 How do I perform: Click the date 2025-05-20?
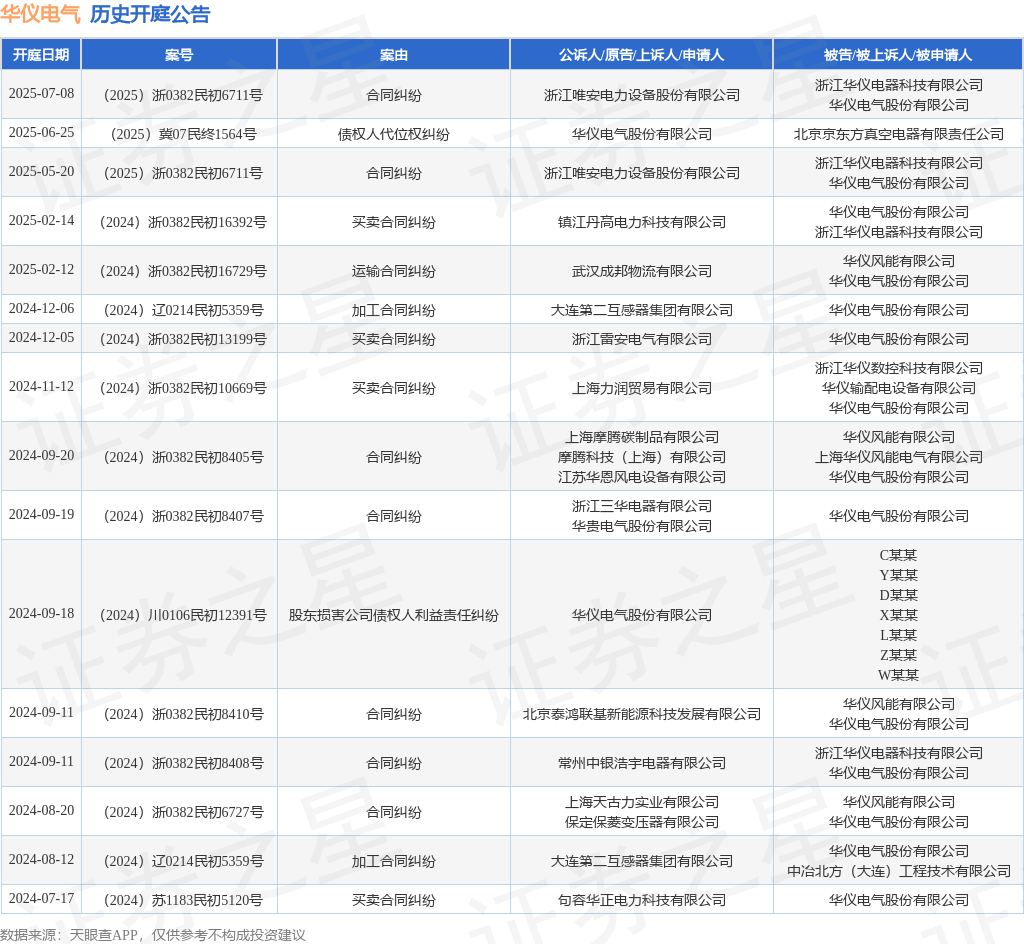coord(41,171)
